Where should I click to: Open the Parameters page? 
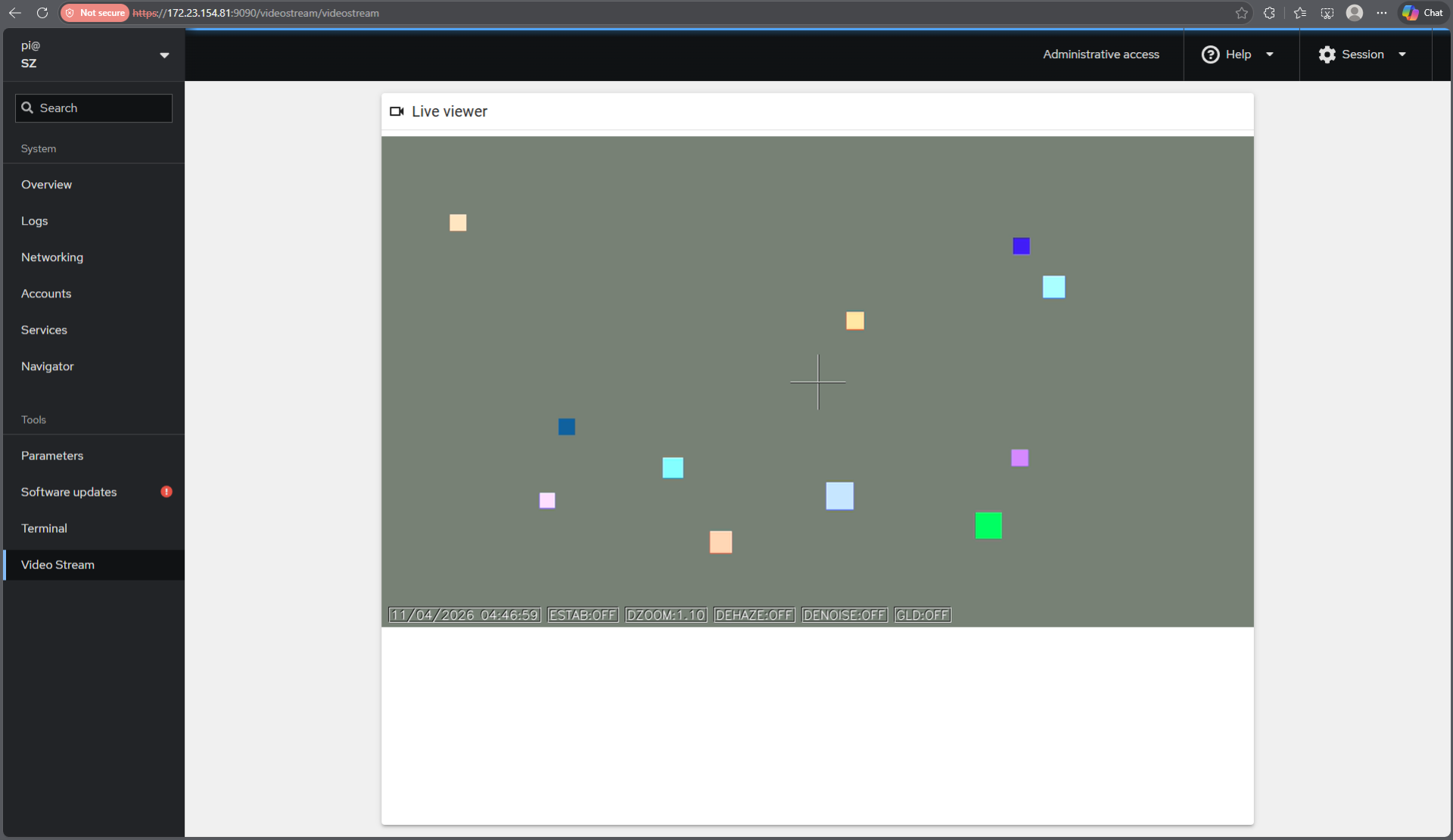click(52, 455)
